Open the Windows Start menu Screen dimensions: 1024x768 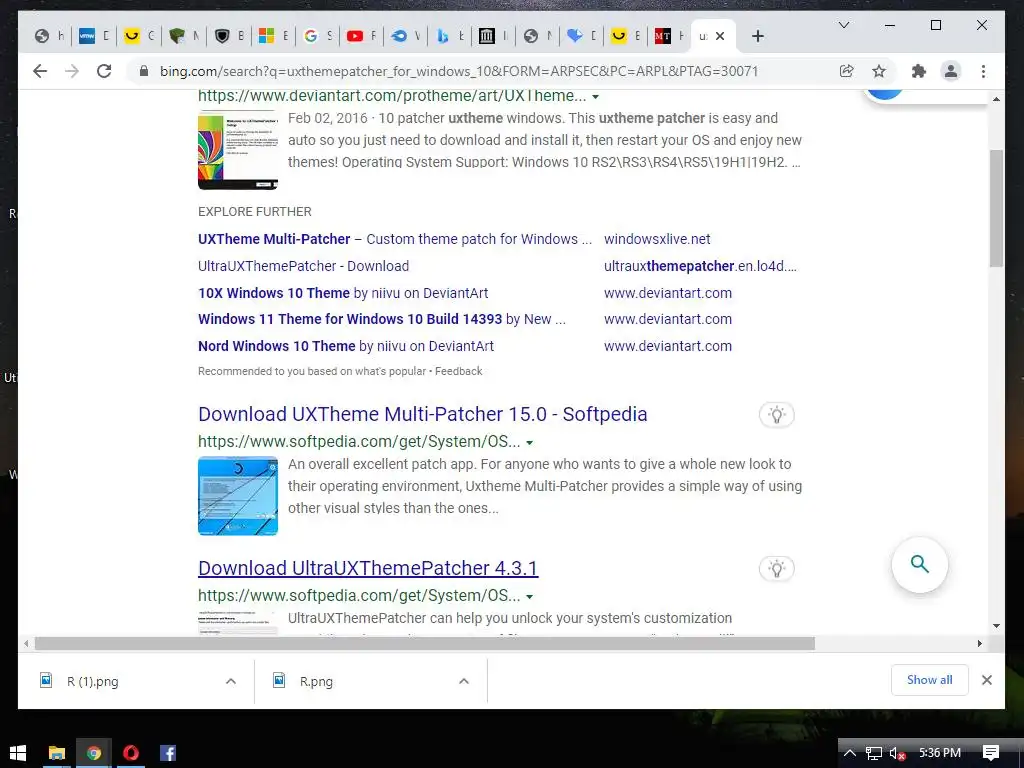coord(18,753)
